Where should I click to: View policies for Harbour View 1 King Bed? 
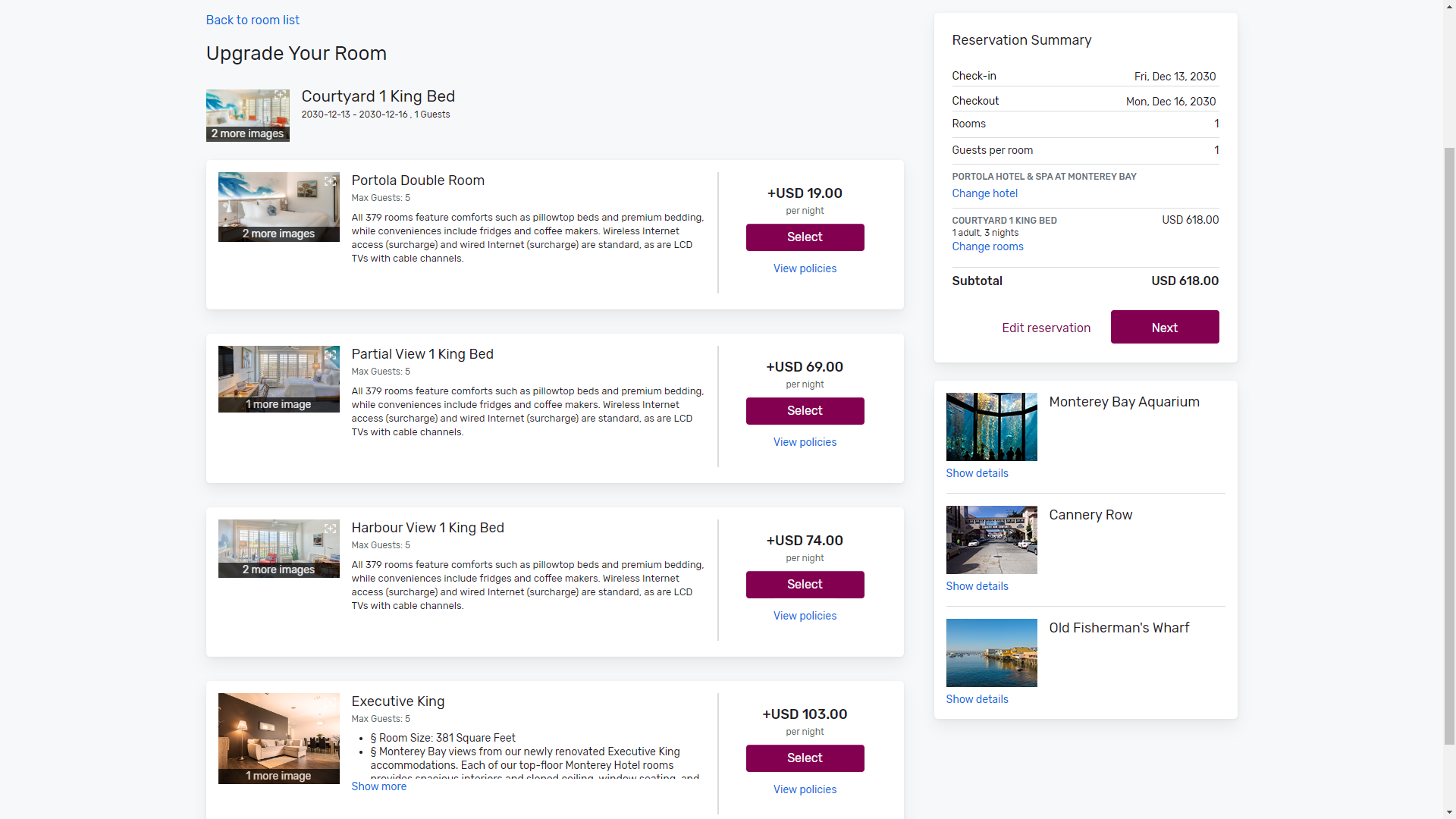pos(805,616)
